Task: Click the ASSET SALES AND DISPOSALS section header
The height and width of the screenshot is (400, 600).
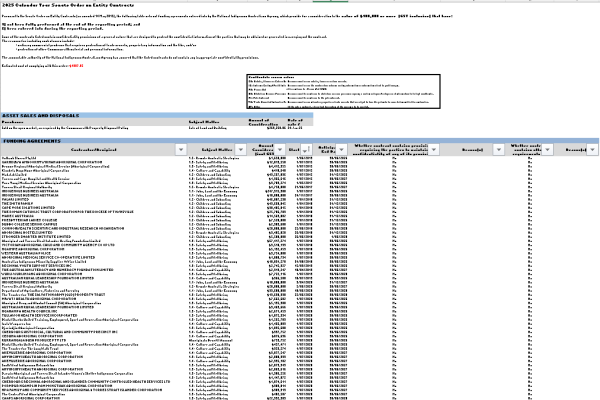Action: pos(45,115)
